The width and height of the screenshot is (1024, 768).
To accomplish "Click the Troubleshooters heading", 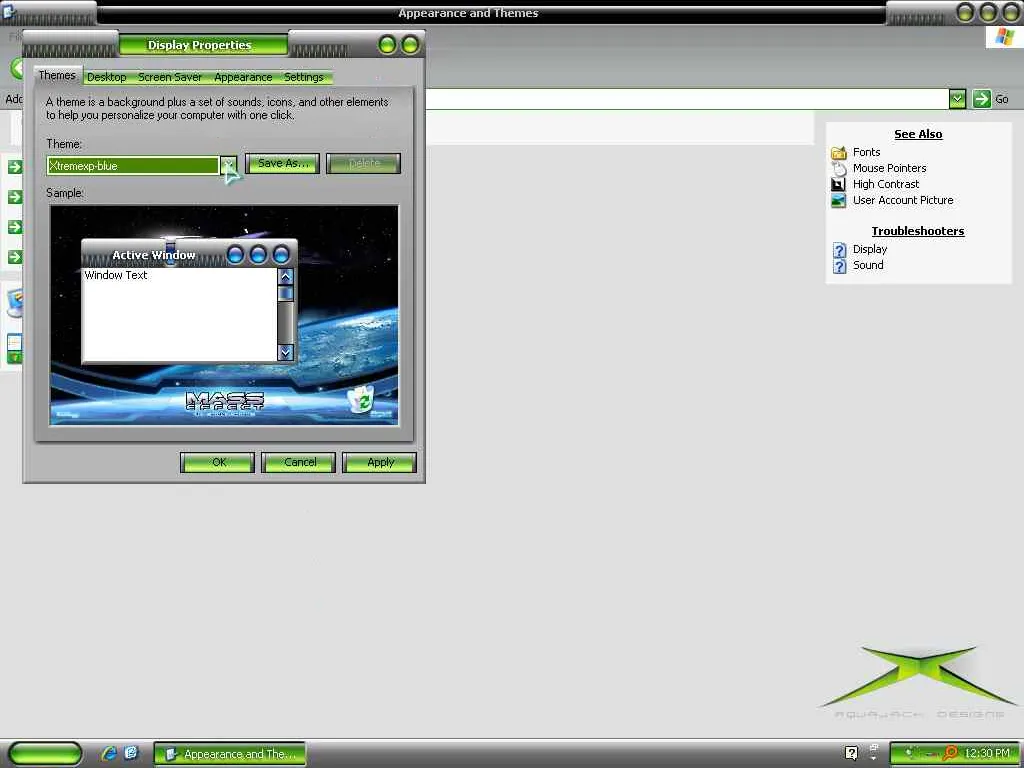I will [918, 231].
